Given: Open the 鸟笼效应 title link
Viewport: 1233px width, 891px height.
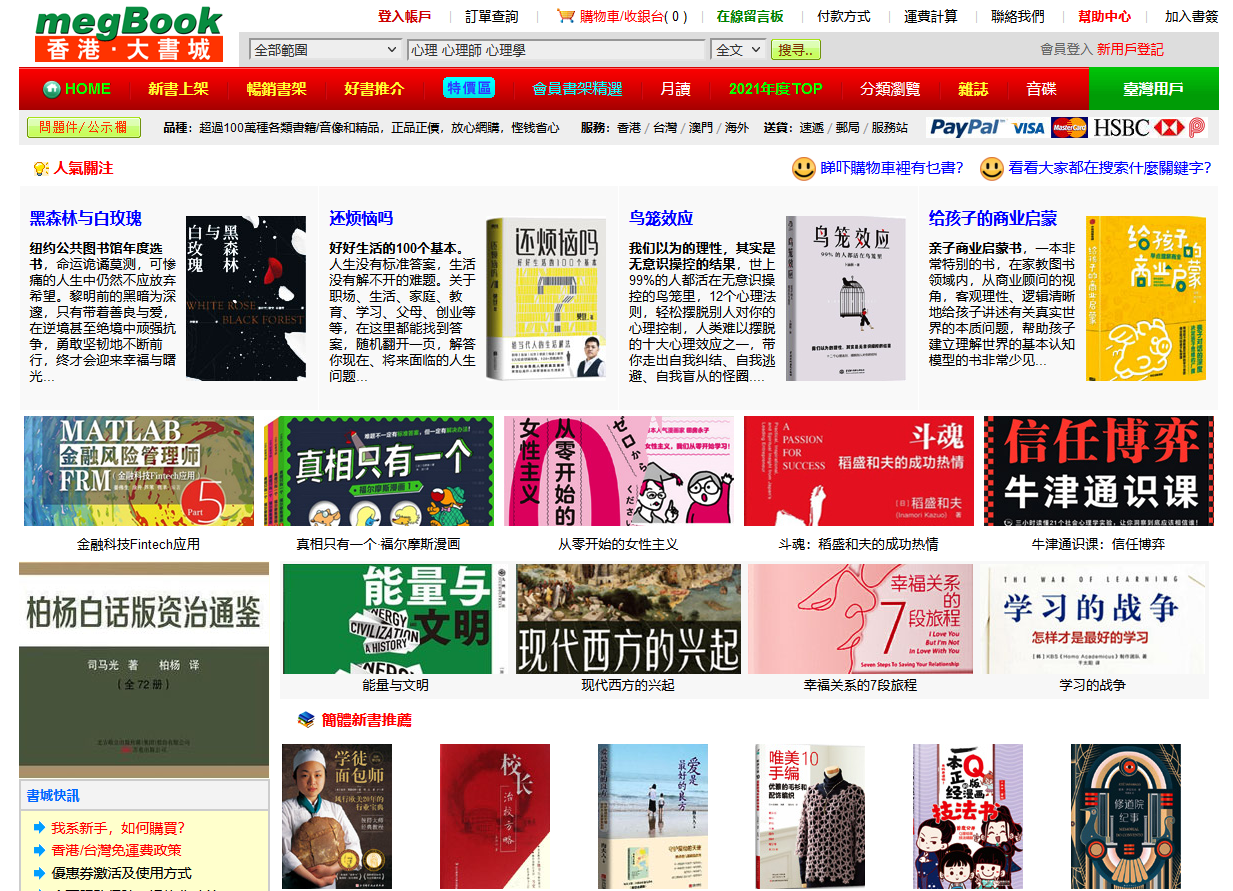Looking at the screenshot, I should tap(661, 218).
